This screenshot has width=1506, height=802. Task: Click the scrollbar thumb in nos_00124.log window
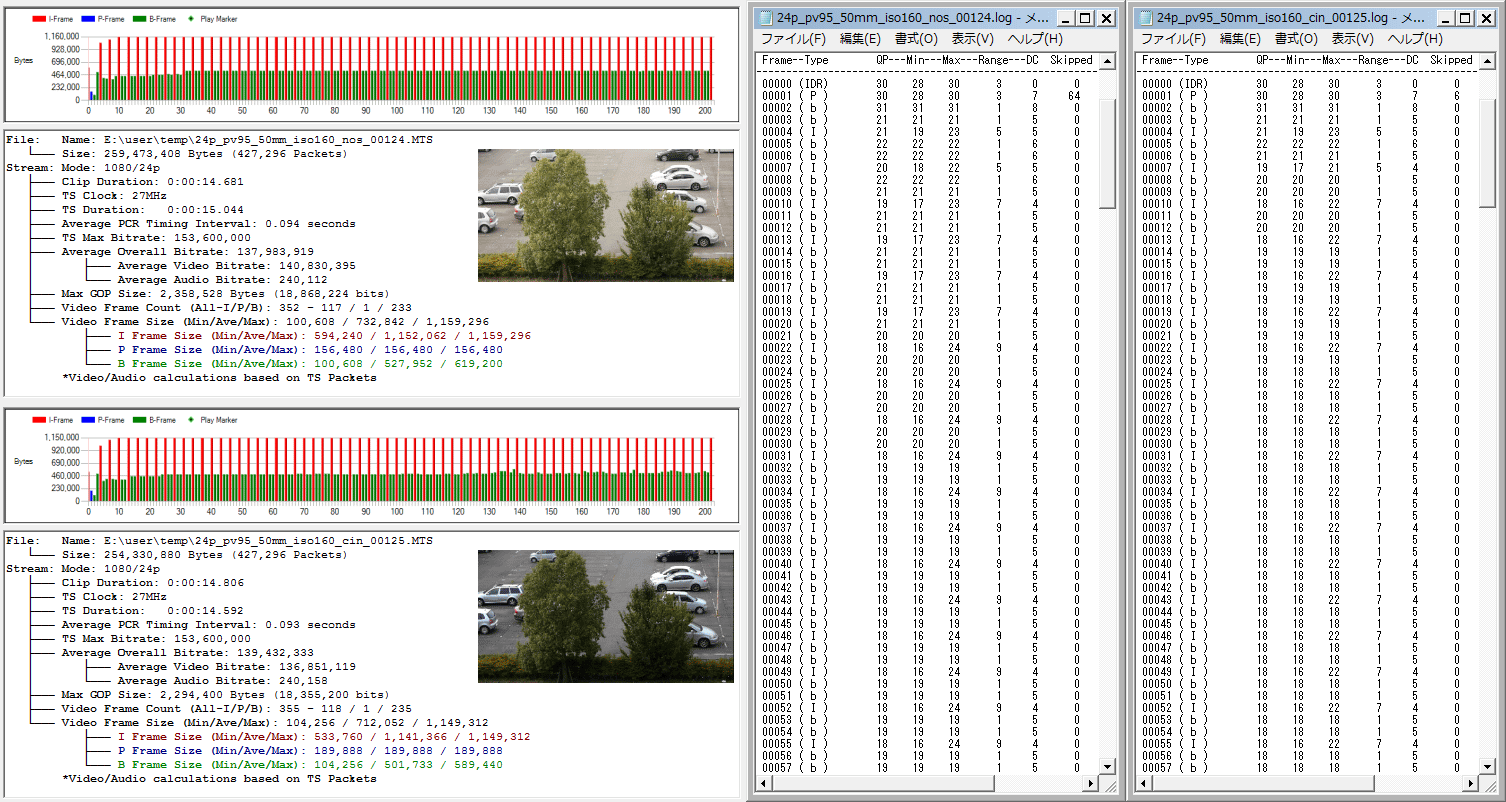pyautogui.click(x=1107, y=153)
